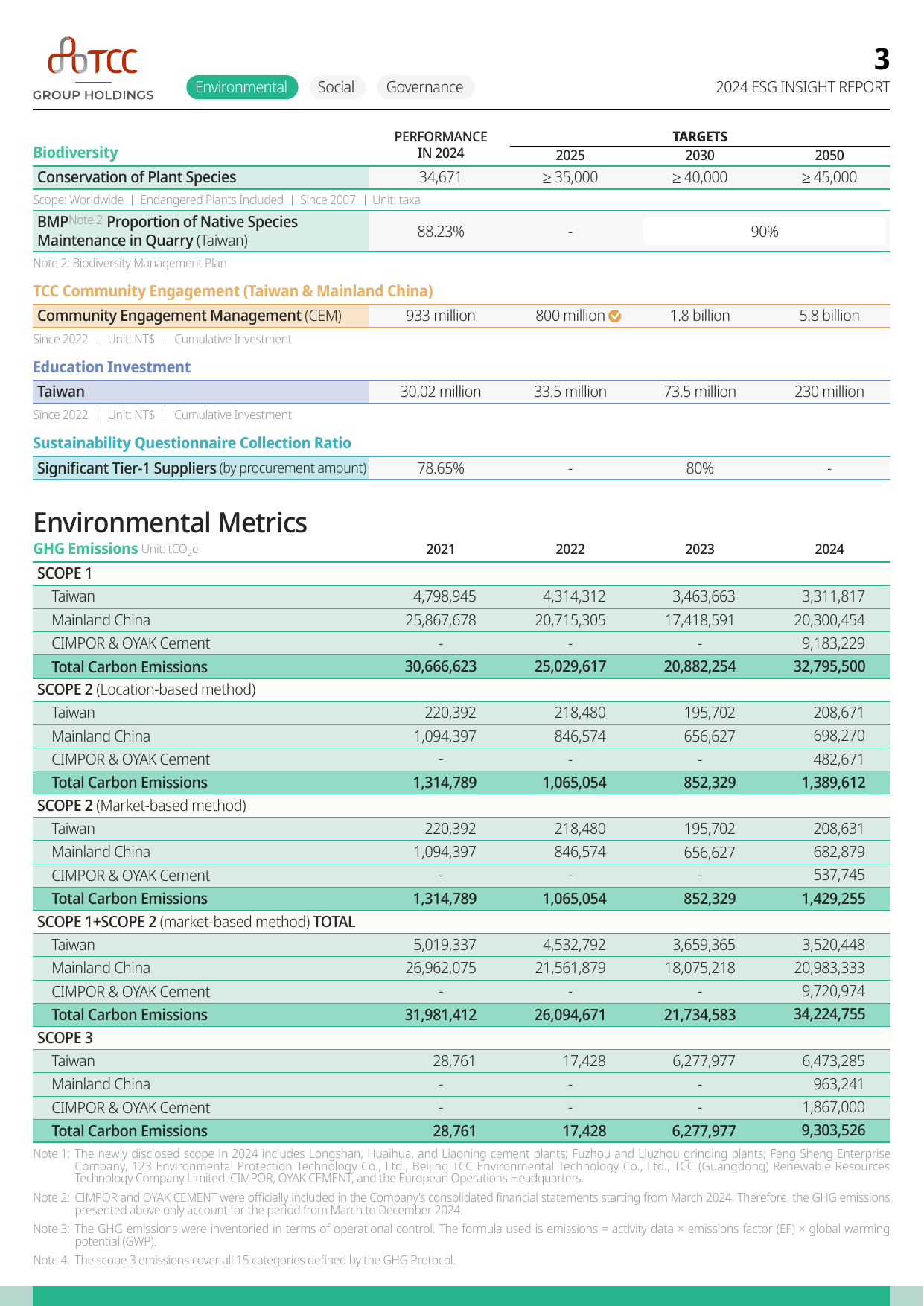Screen dimensions: 924x1306
Task: Click the 34,671 performance value
Action: click(x=441, y=177)
